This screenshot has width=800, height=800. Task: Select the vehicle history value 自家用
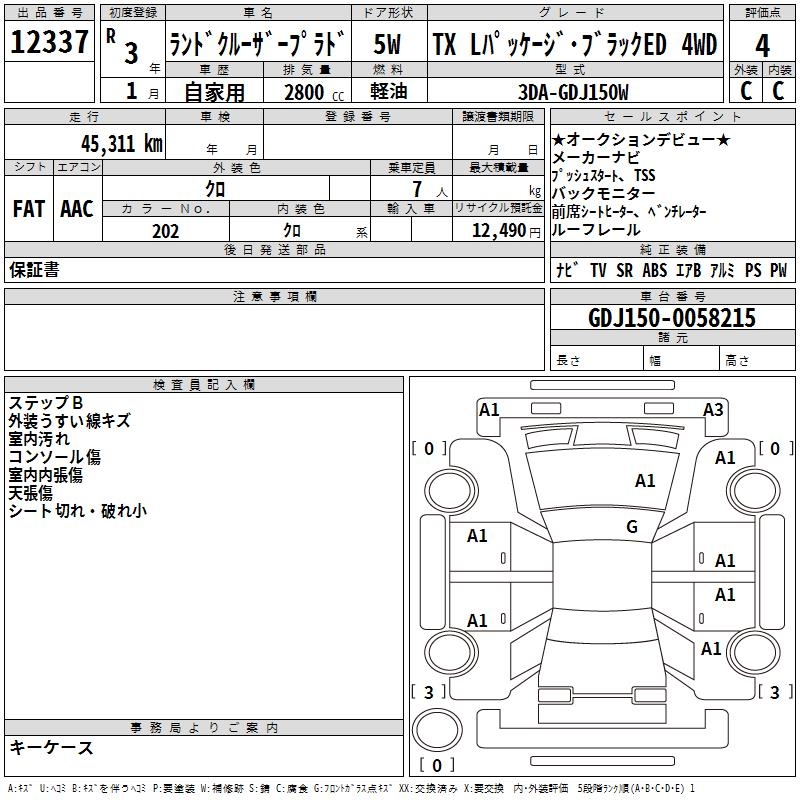pyautogui.click(x=214, y=92)
